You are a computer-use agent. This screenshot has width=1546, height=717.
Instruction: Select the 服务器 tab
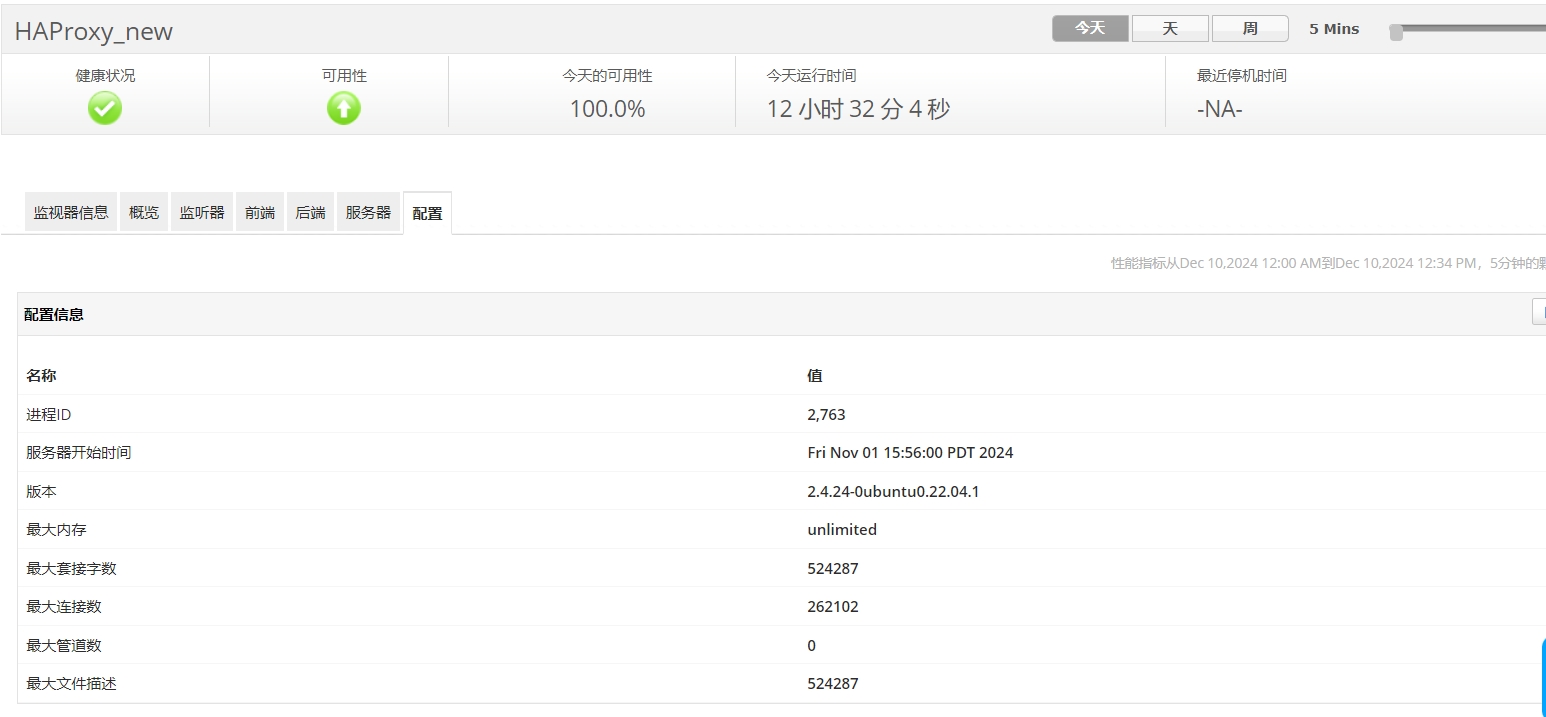point(368,212)
